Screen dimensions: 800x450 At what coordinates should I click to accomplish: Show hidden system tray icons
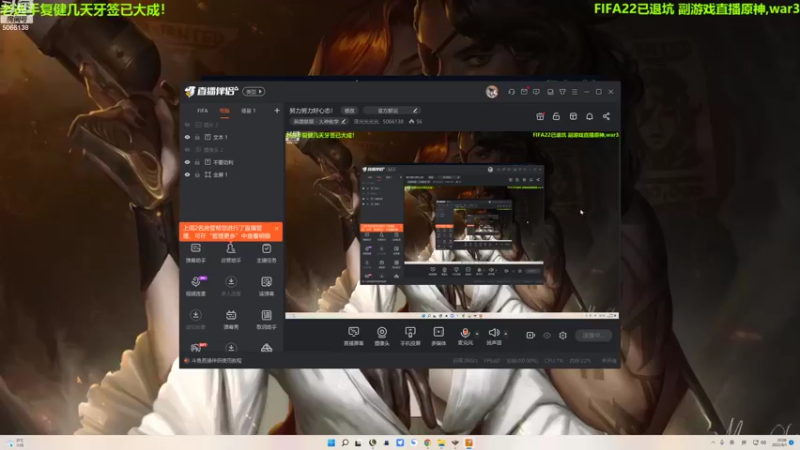(x=713, y=442)
